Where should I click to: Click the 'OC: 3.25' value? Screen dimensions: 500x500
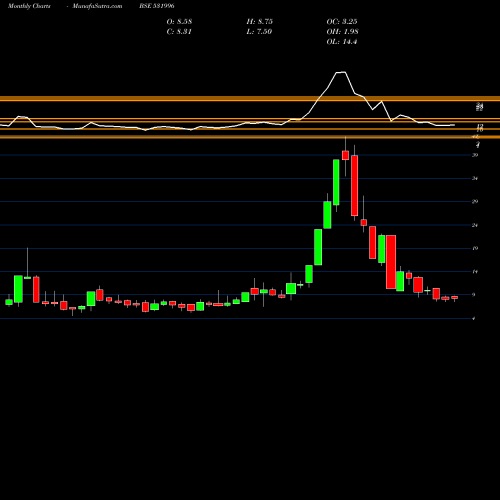(342, 22)
